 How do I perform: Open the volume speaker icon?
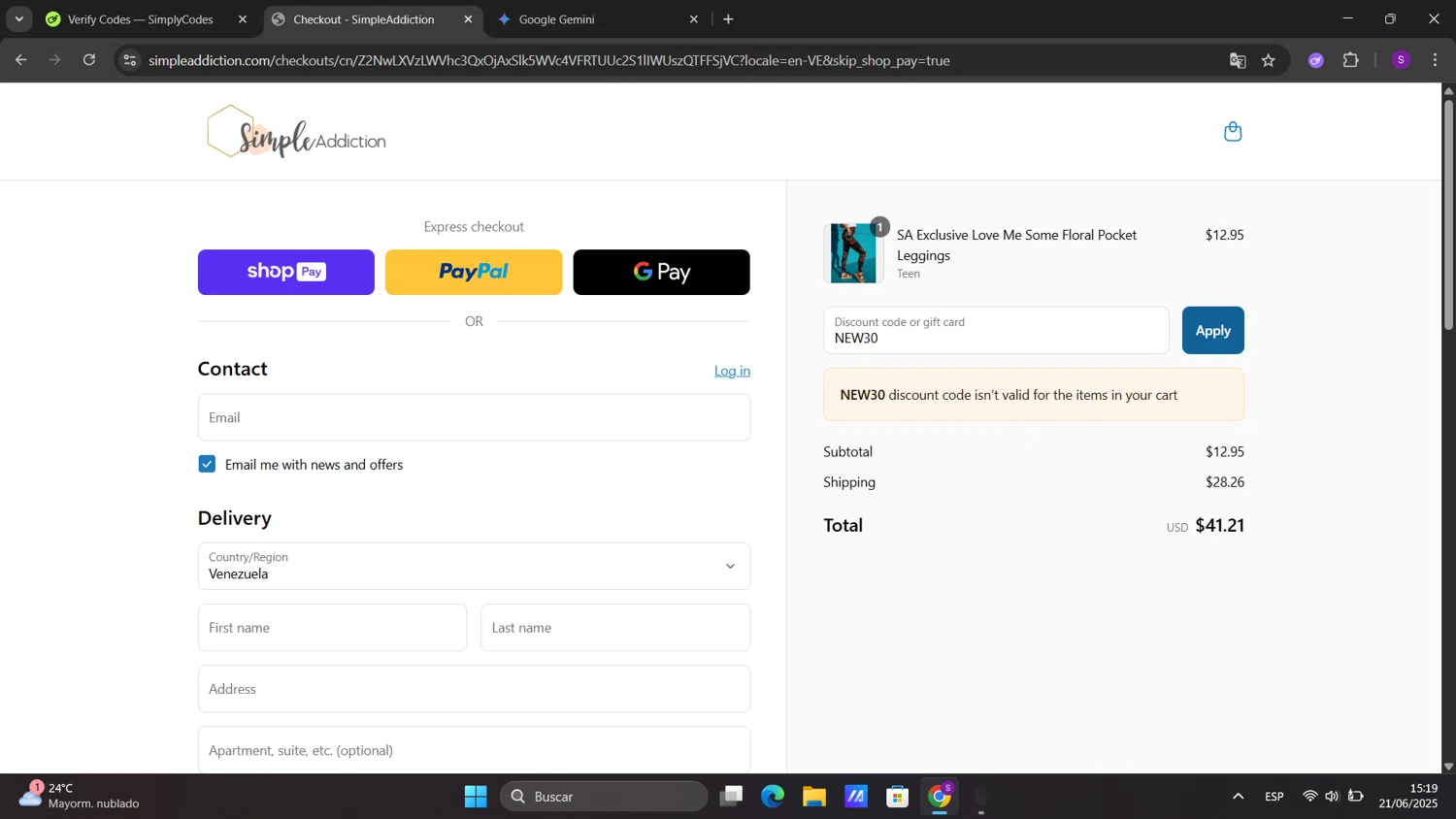tap(1332, 797)
